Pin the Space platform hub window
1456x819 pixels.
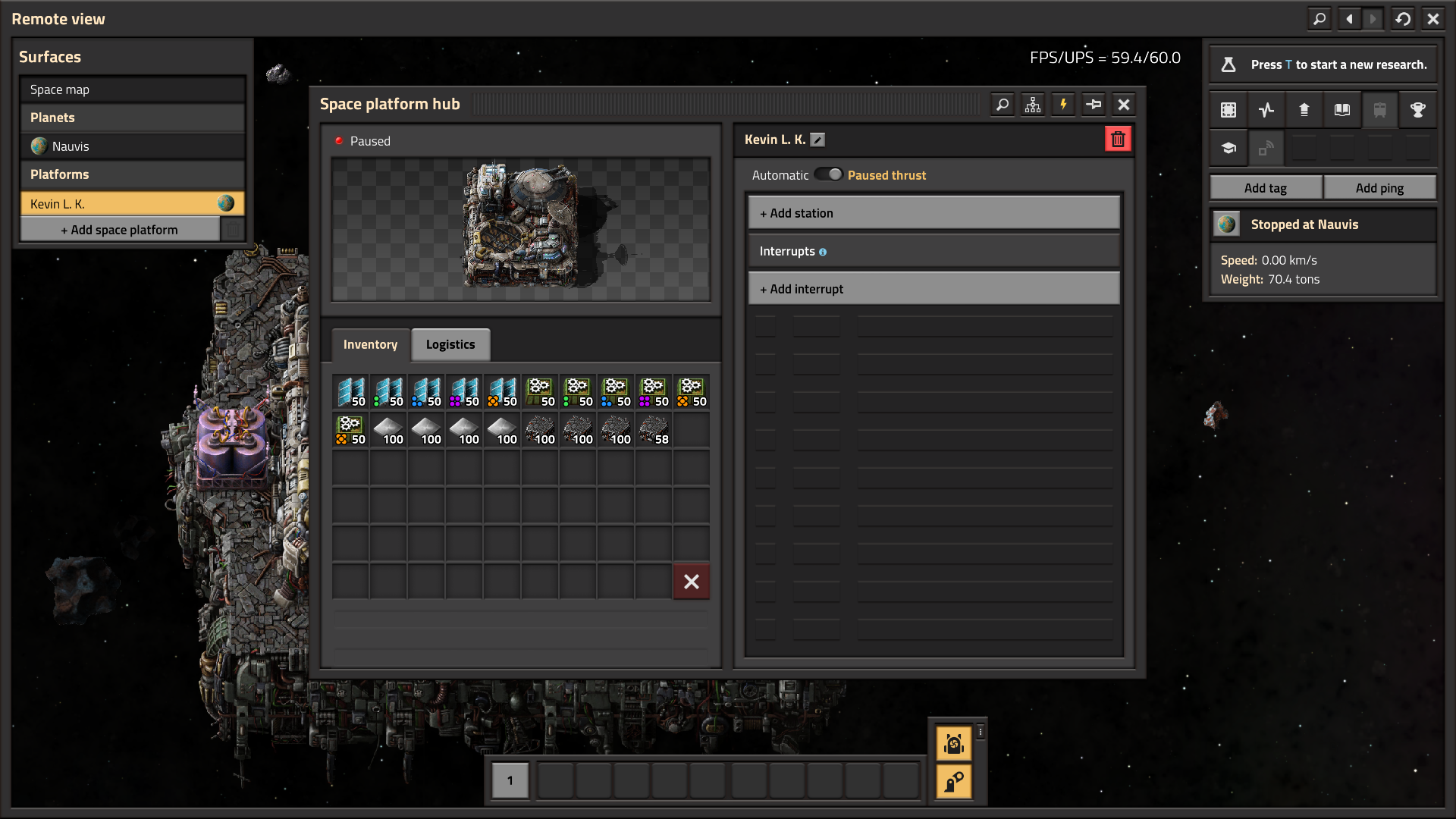pos(1094,105)
